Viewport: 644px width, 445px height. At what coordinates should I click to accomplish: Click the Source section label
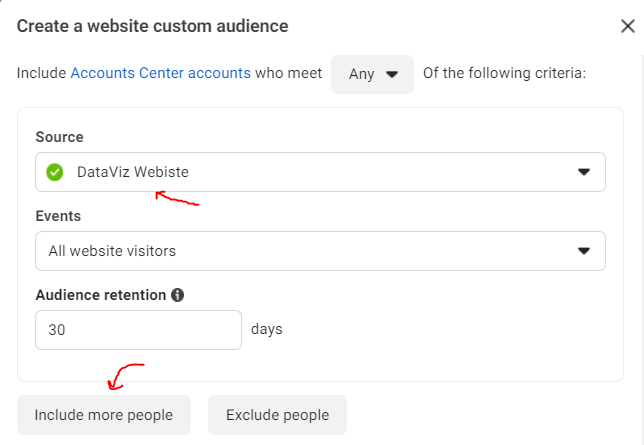click(59, 137)
